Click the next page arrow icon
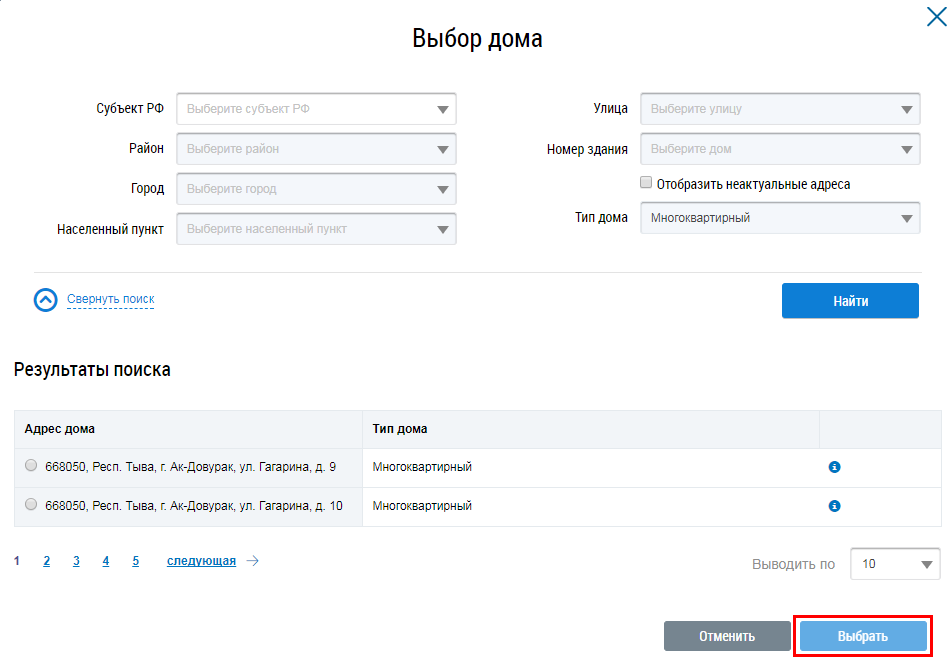 tap(253, 561)
